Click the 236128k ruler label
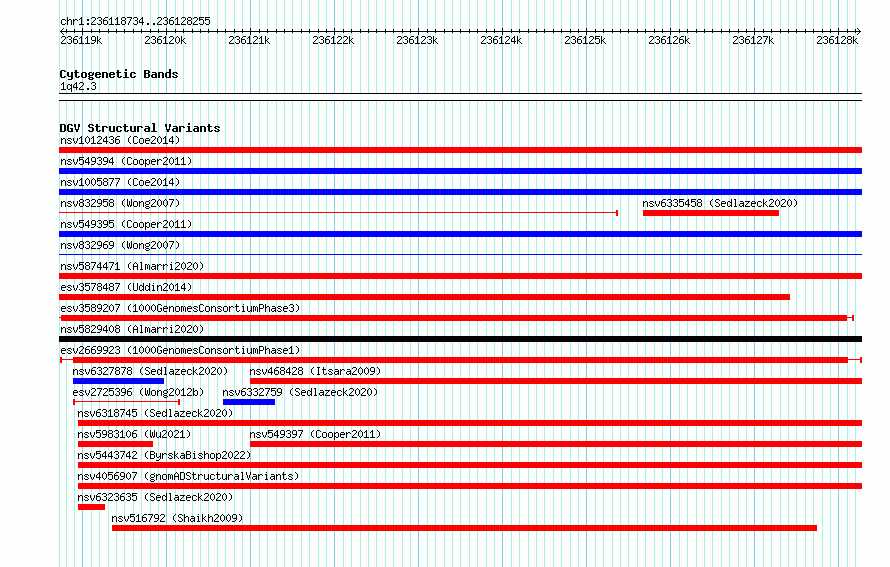The width and height of the screenshot is (890, 567). (x=837, y=40)
